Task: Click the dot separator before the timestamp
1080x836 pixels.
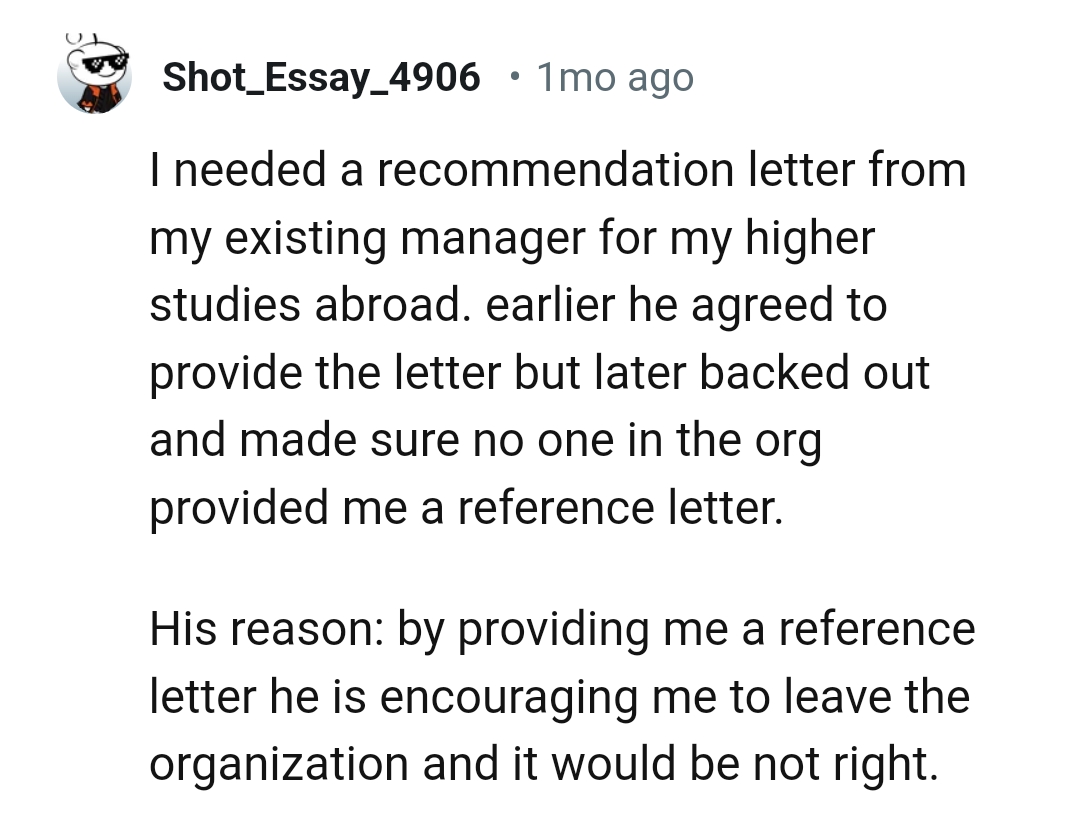Action: click(x=512, y=76)
